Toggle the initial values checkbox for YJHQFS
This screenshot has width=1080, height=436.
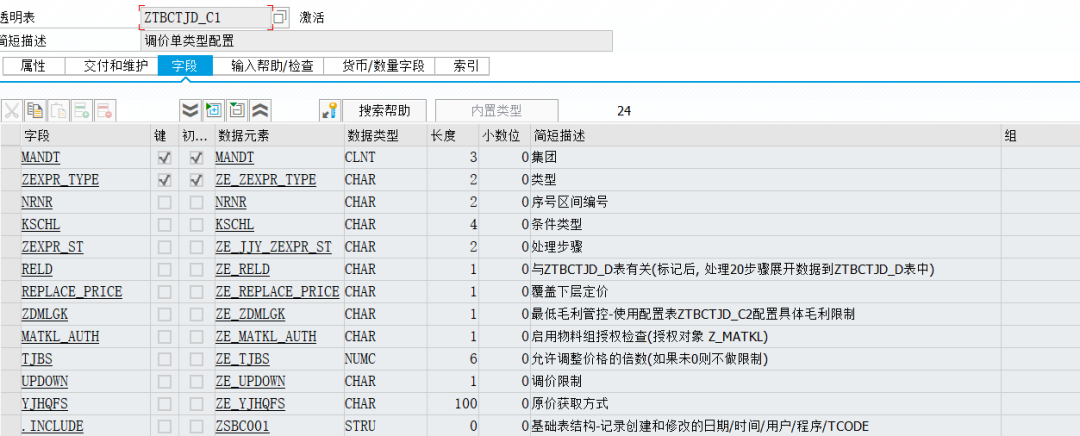[197, 404]
